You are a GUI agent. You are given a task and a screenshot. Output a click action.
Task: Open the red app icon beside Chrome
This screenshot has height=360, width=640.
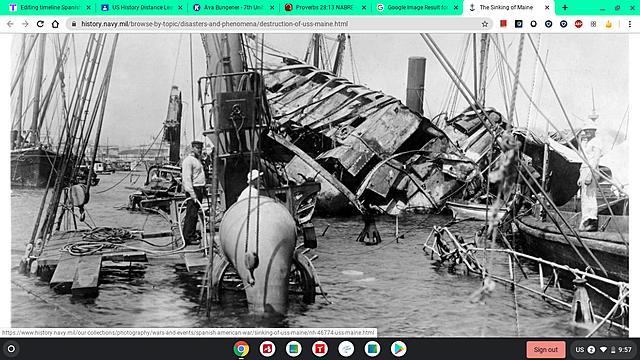click(267, 349)
